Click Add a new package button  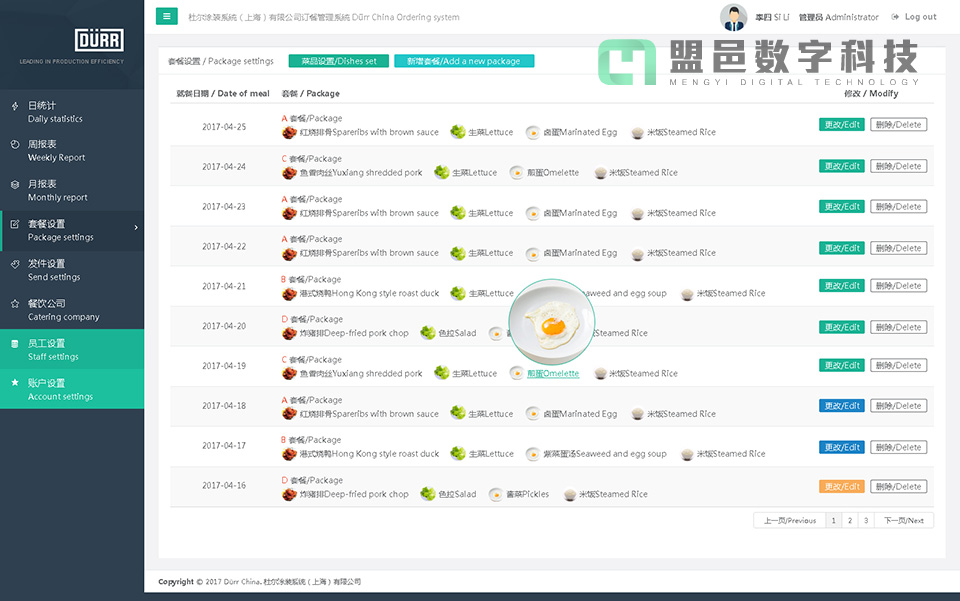tap(463, 61)
